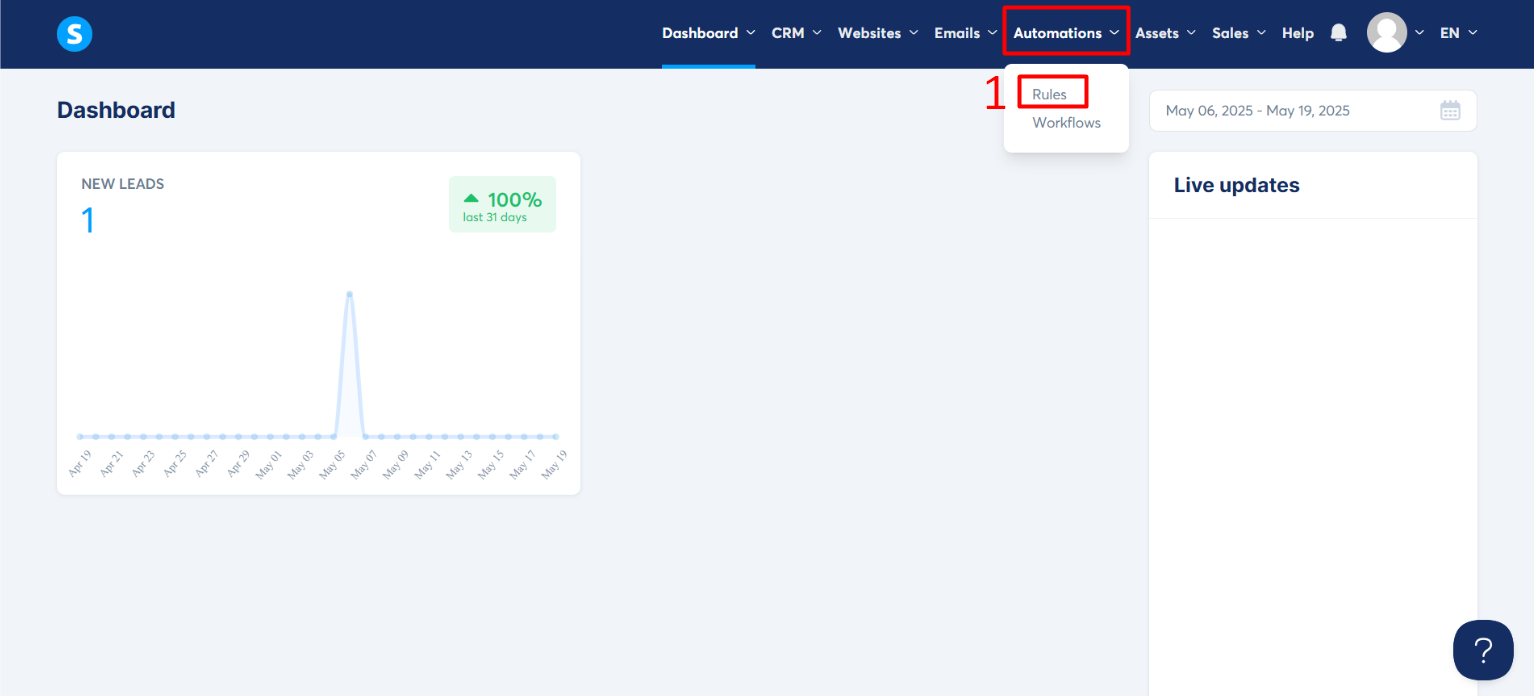Click the Help link in navbar
This screenshot has width=1534, height=696.
1298,33
